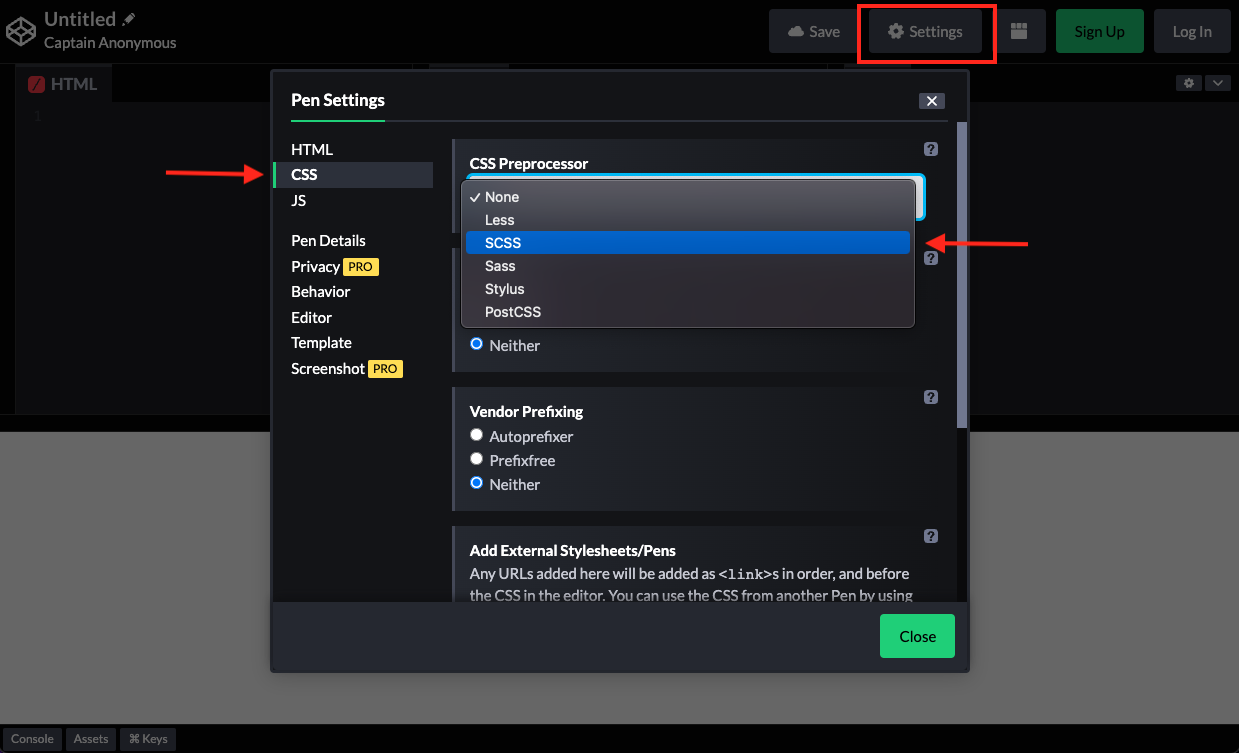Close Pen Settings with the X icon
The image size is (1239, 753).
(x=931, y=101)
